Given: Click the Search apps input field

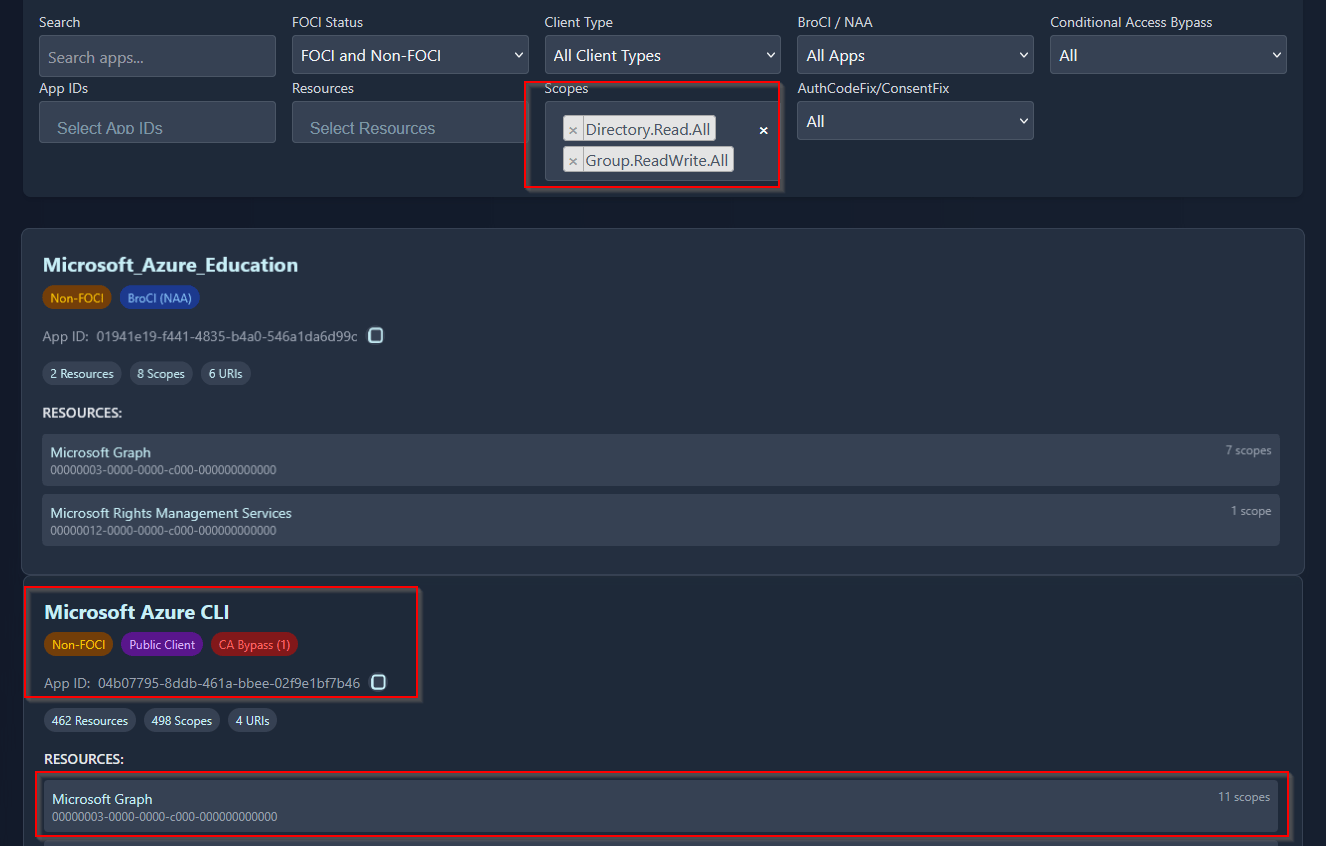Looking at the screenshot, I should (157, 57).
